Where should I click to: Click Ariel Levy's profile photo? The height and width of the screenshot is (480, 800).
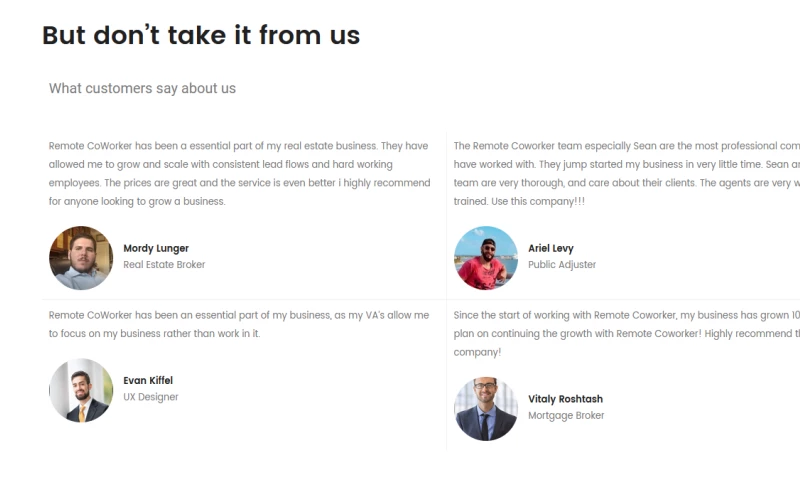pyautogui.click(x=486, y=258)
